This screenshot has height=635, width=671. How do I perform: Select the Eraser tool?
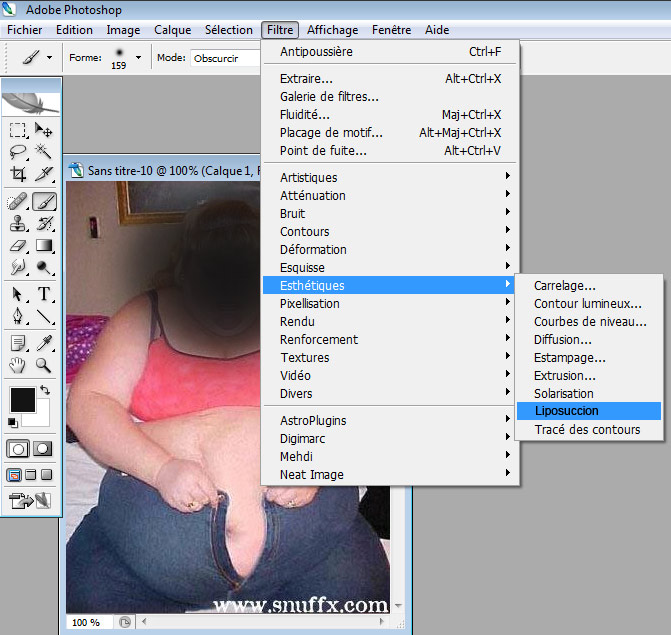[18, 246]
